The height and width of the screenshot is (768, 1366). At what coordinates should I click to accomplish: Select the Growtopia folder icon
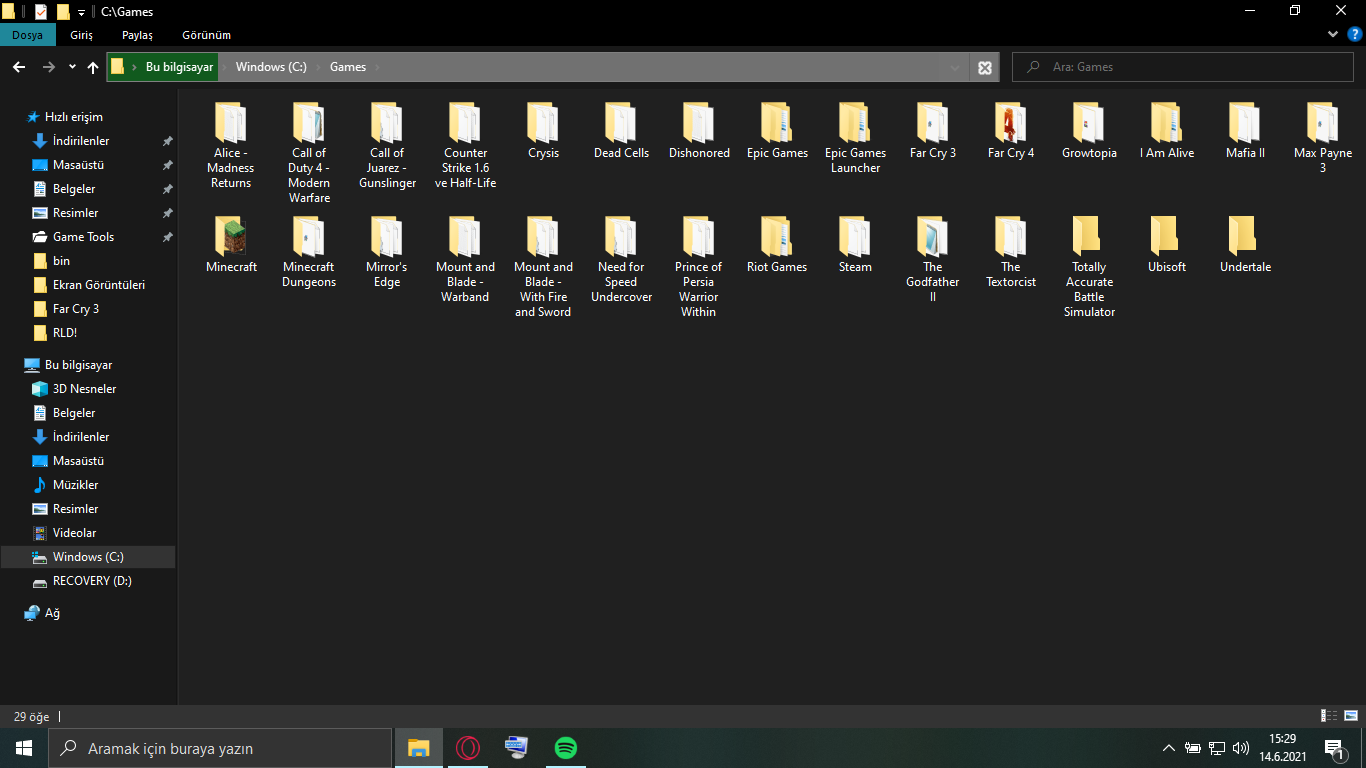point(1089,122)
